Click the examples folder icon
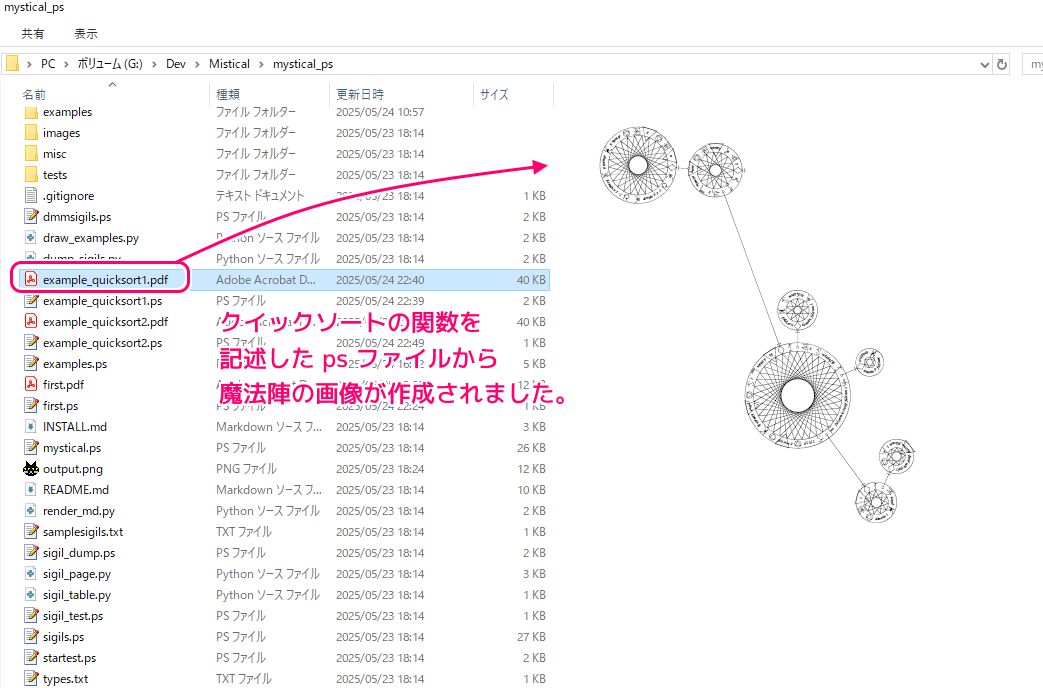 pyautogui.click(x=31, y=112)
